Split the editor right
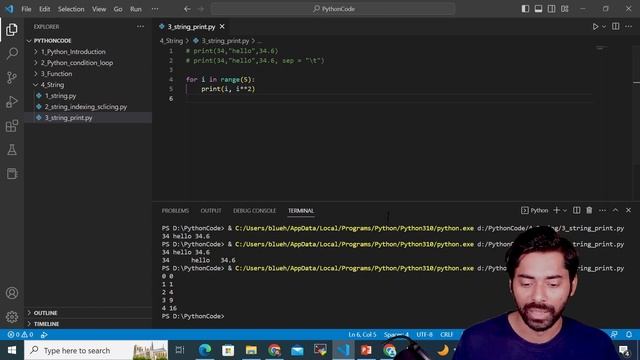 [x=616, y=27]
